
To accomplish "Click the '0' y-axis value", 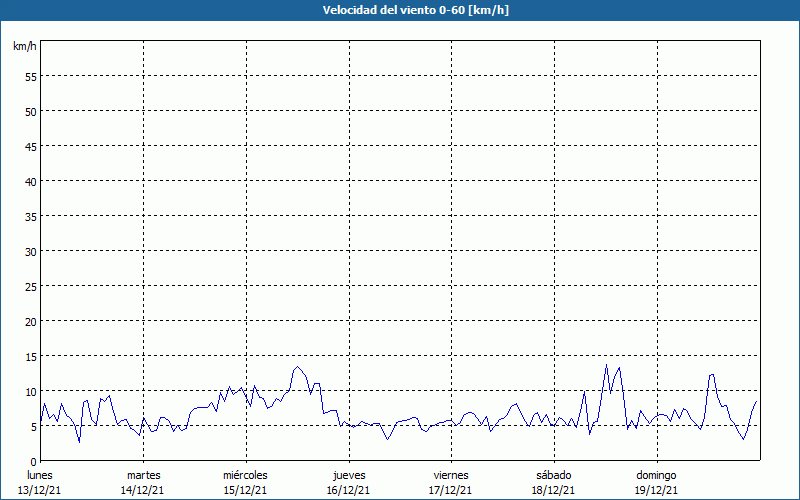I will pos(34,462).
